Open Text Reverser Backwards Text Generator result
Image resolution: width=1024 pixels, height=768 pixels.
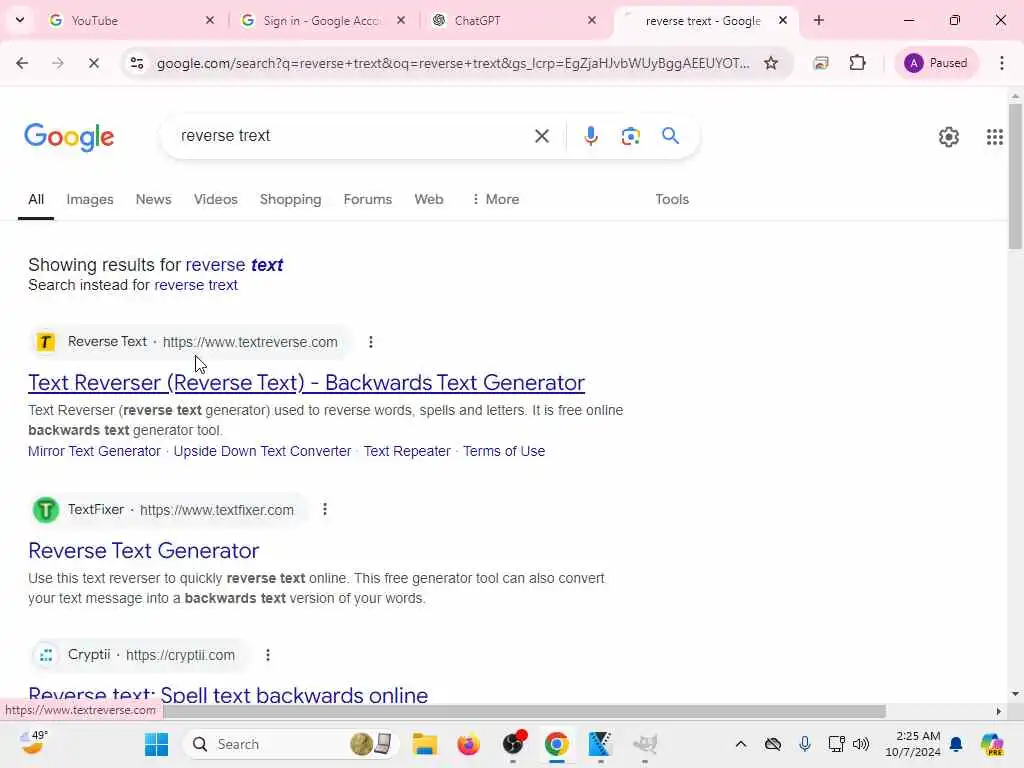pos(306,383)
